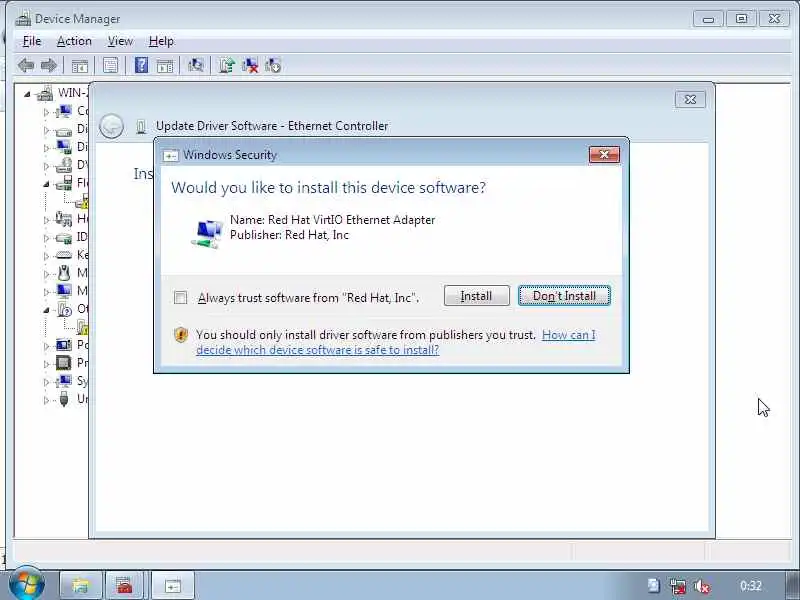Image resolution: width=800 pixels, height=600 pixels.
Task: Select the IDE controllers category icon
Action: tap(64, 237)
